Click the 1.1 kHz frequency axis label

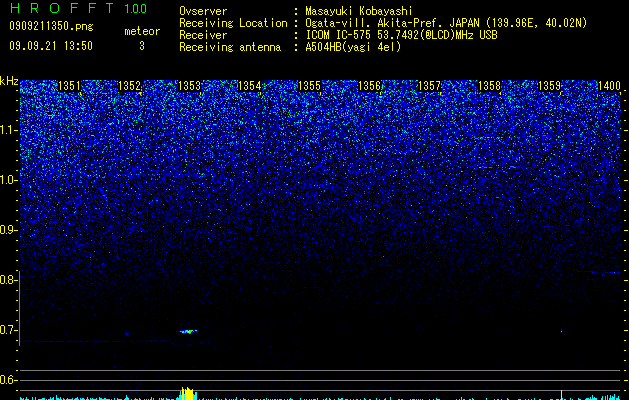pyautogui.click(x=9, y=130)
